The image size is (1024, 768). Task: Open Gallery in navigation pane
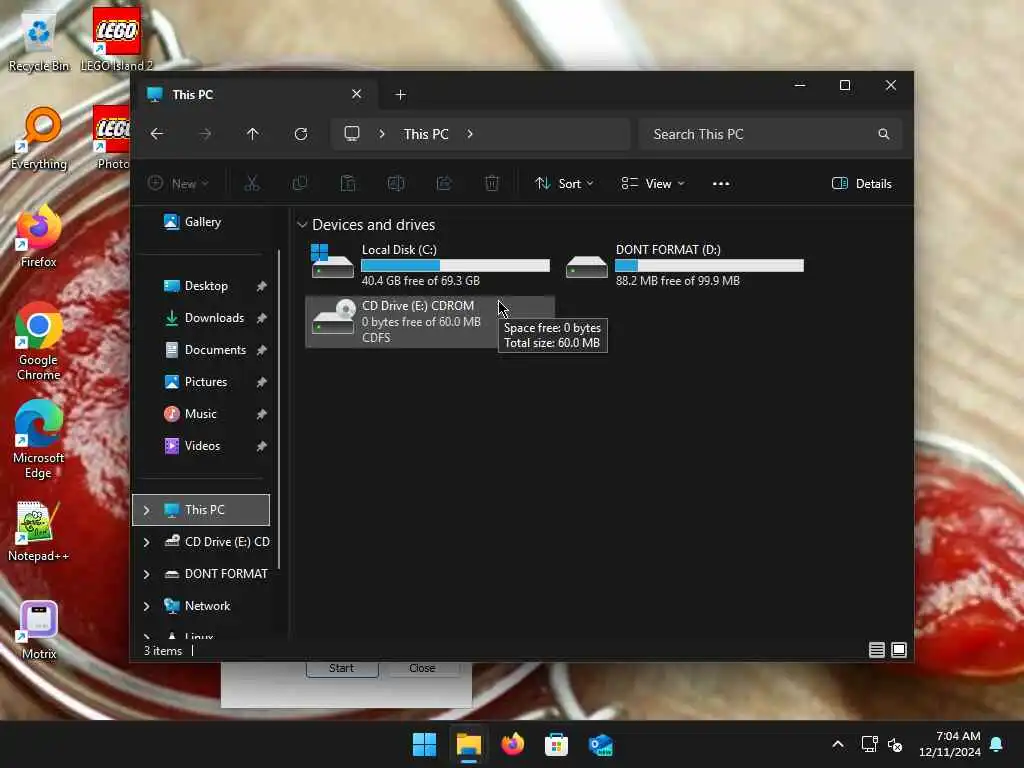point(201,222)
